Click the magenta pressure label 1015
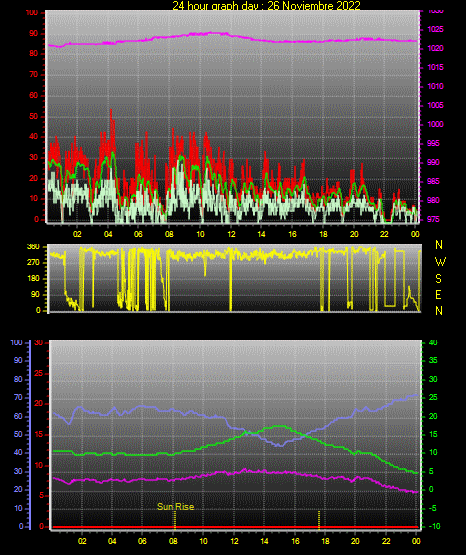The width and height of the screenshot is (466, 555). click(x=435, y=67)
